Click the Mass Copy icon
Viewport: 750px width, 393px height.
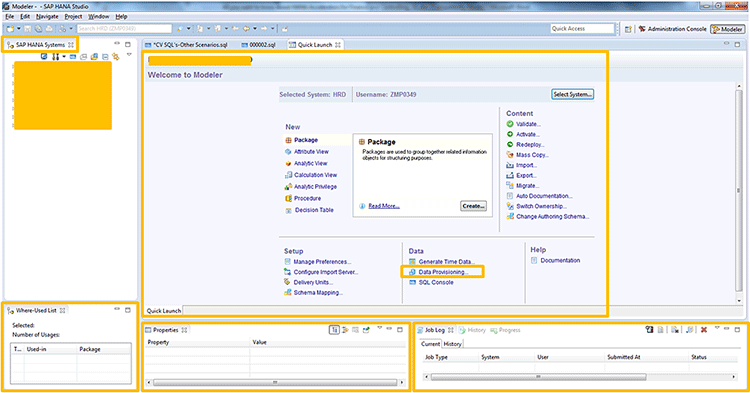point(510,155)
